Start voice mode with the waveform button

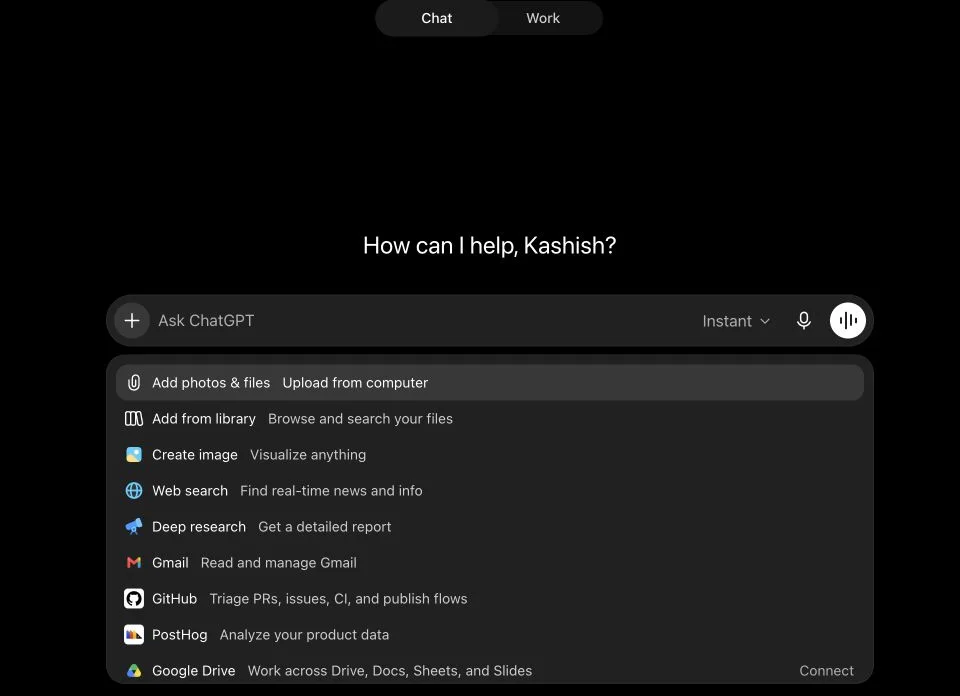tap(848, 321)
